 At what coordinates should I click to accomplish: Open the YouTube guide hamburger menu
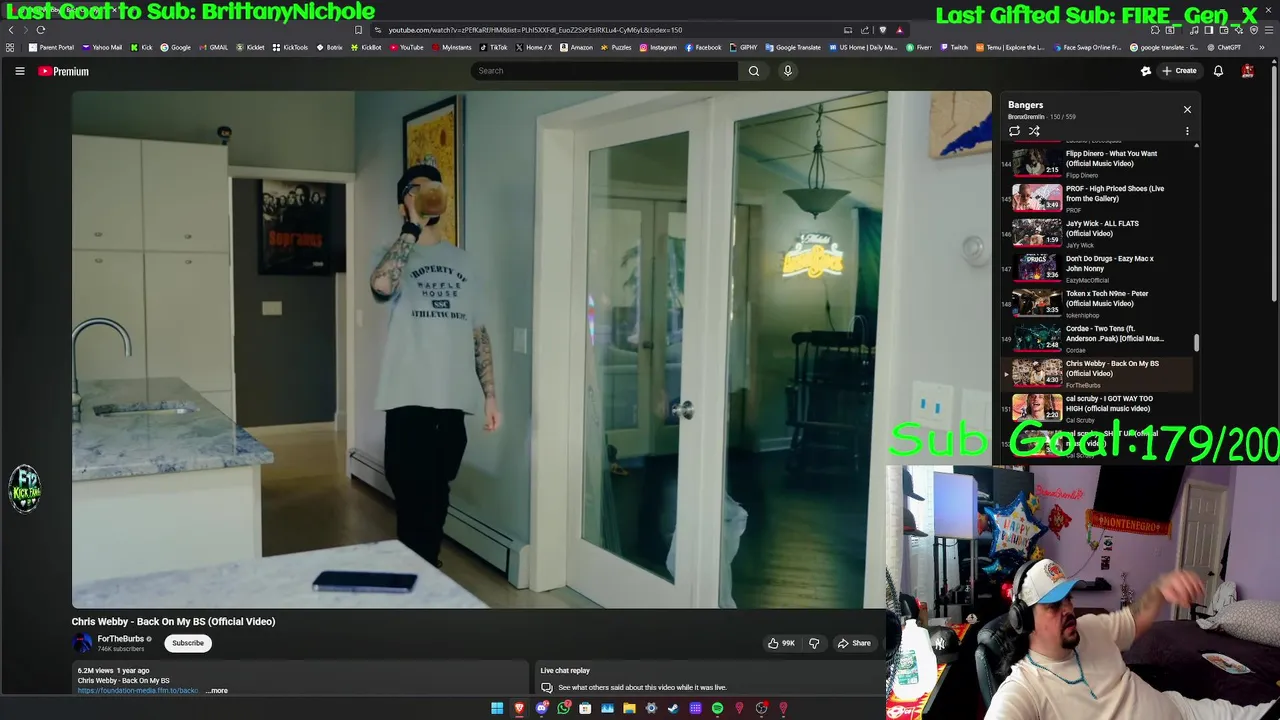point(19,71)
